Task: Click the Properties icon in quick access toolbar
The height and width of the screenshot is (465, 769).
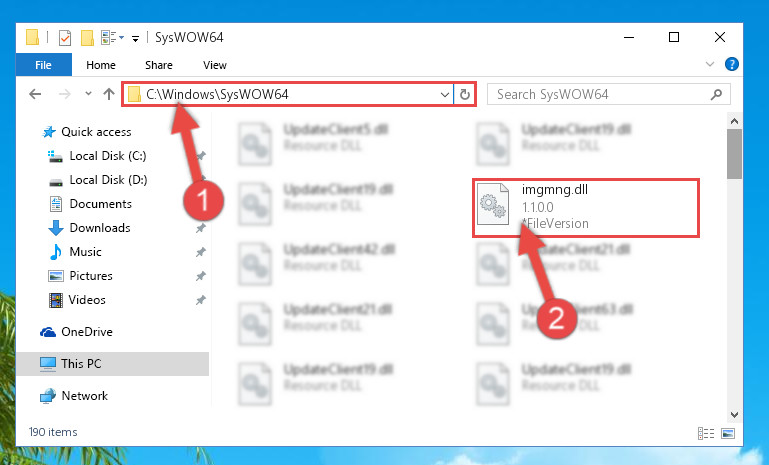Action: tap(65, 38)
